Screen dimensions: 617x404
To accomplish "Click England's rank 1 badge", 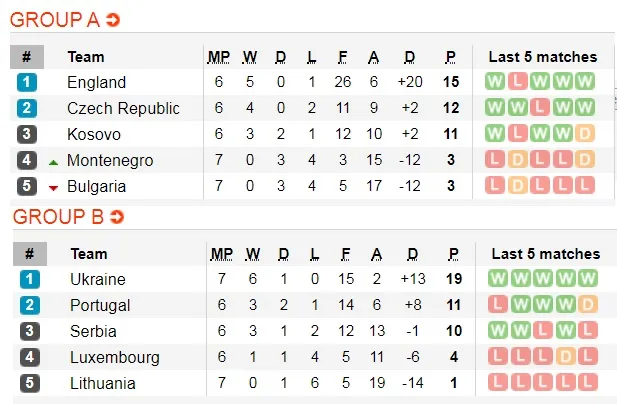I will pos(27,82).
